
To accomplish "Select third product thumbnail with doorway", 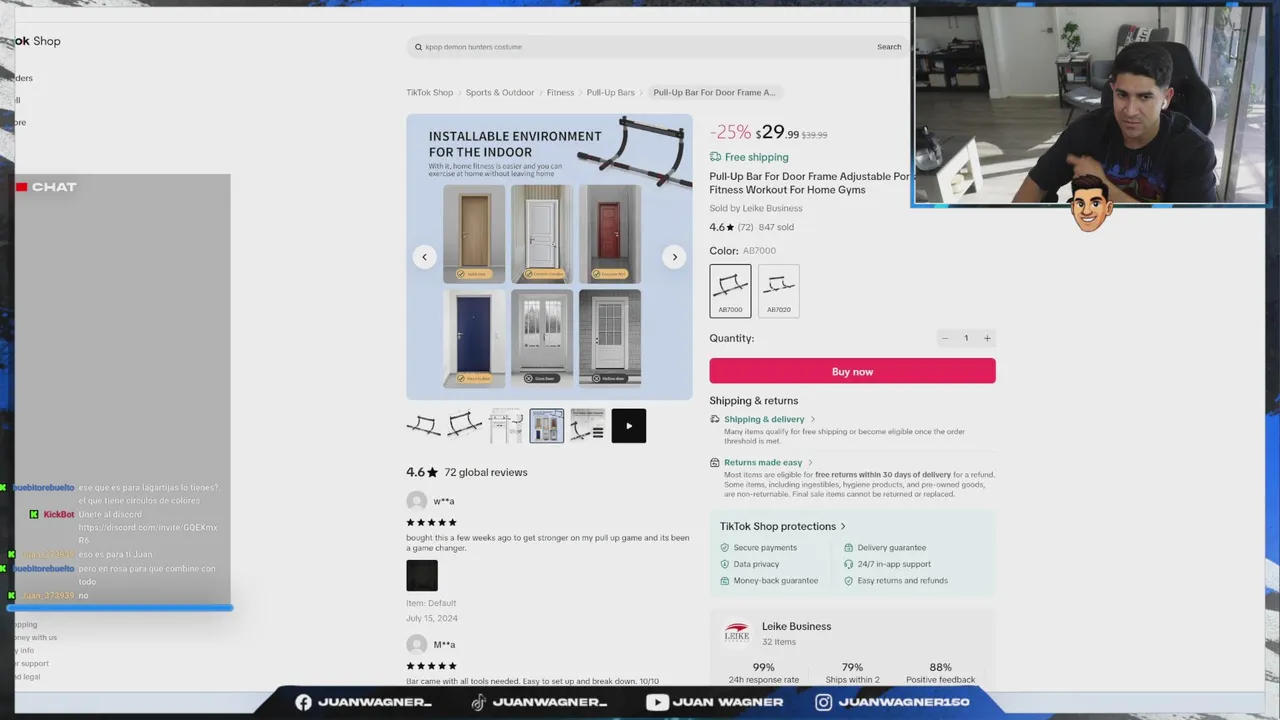I will (x=505, y=426).
